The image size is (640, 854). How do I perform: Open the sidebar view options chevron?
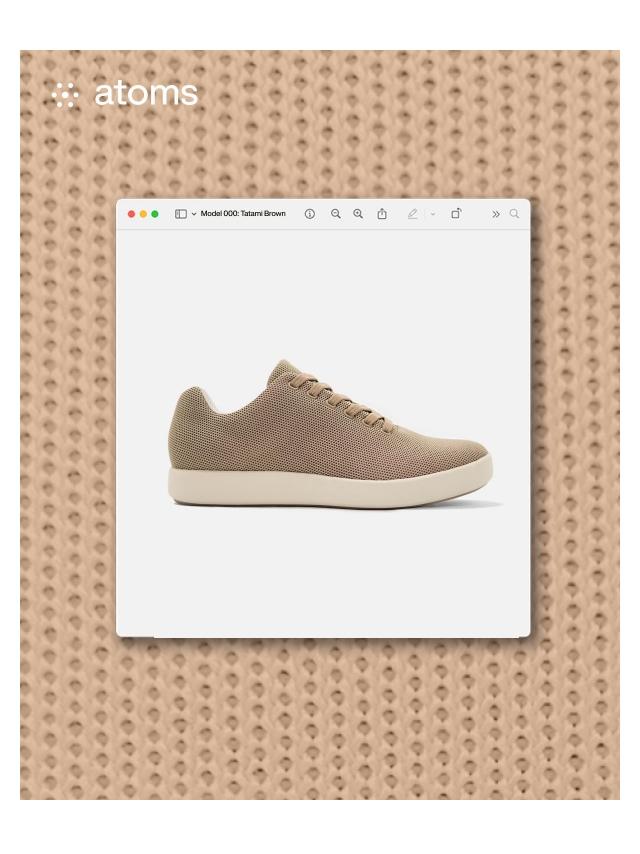point(193,214)
